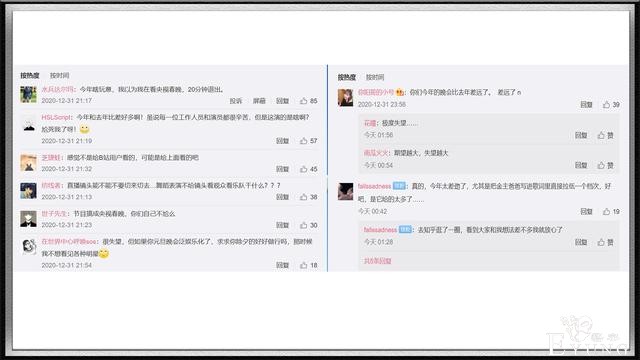Click 屏蔽 on the 21:17 comment
The height and width of the screenshot is (360, 640).
(x=259, y=101)
